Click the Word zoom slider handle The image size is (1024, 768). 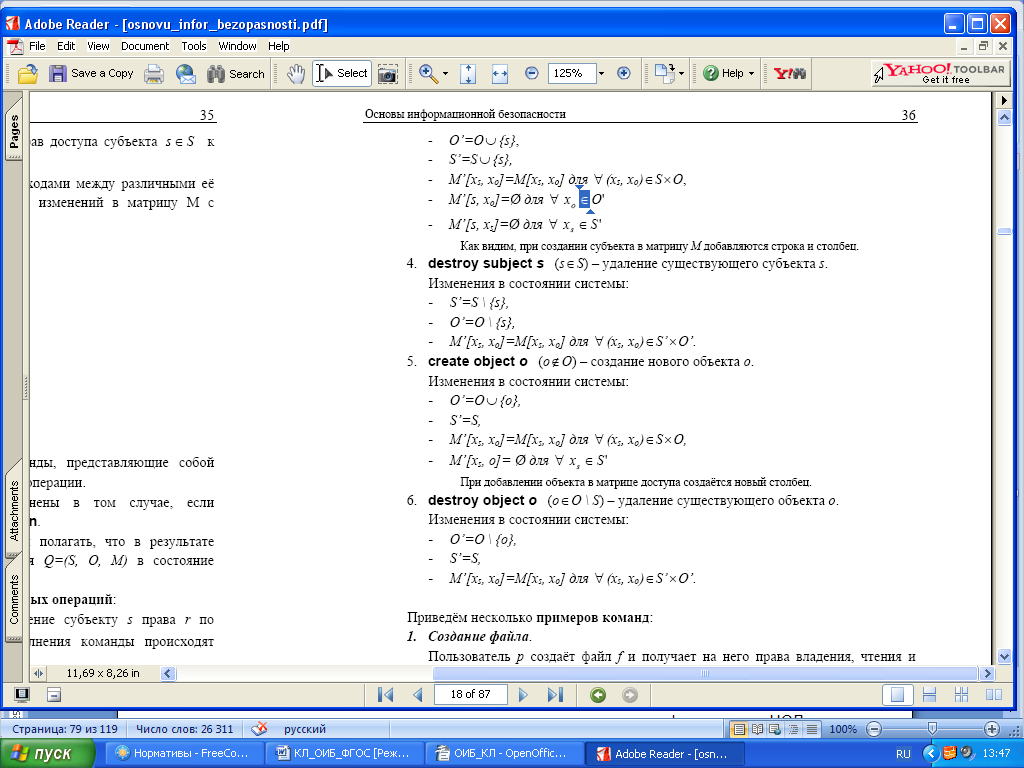(x=932, y=728)
